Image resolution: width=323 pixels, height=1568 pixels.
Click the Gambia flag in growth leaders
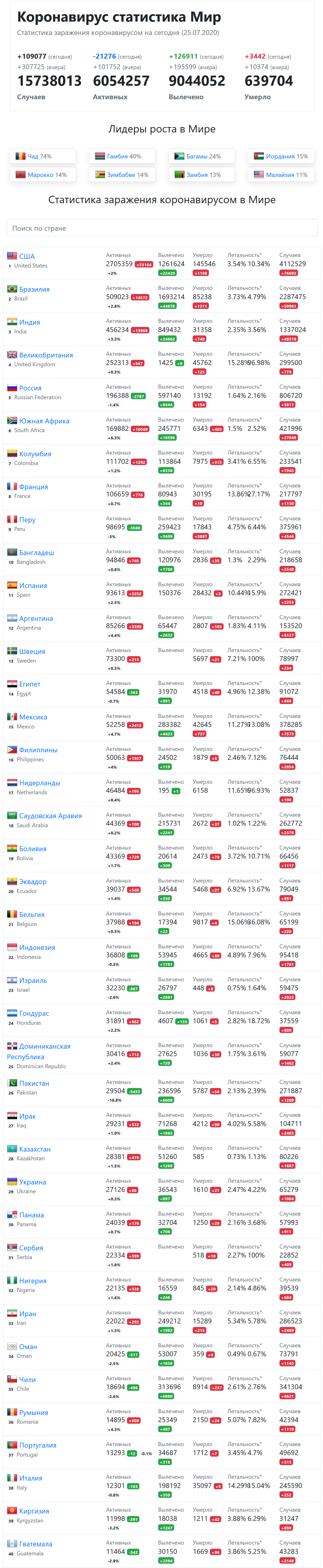100,156
